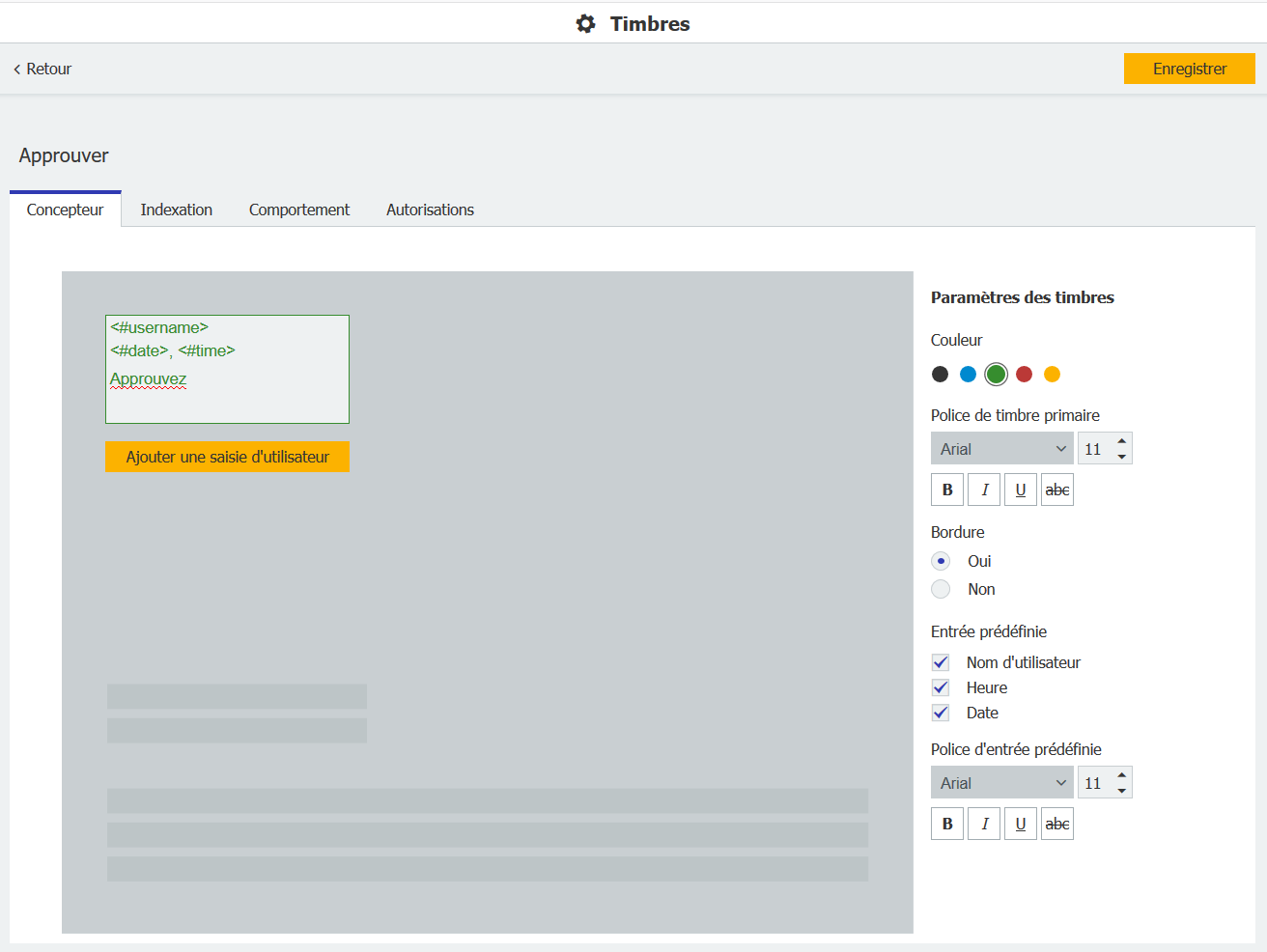Toggle strikethrough for predefined entry font
Viewport: 1267px width, 952px height.
(x=1057, y=824)
